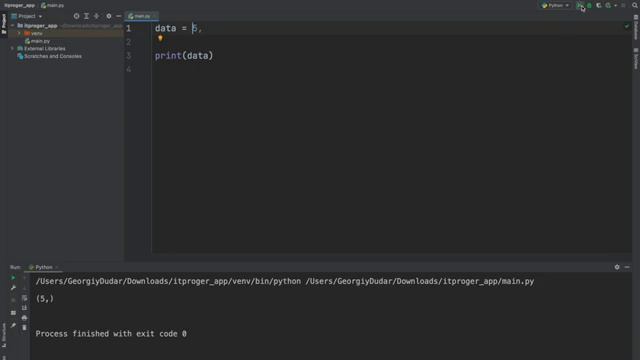
Task: Click the yellow lightbulb intention icon
Action: pos(160,38)
